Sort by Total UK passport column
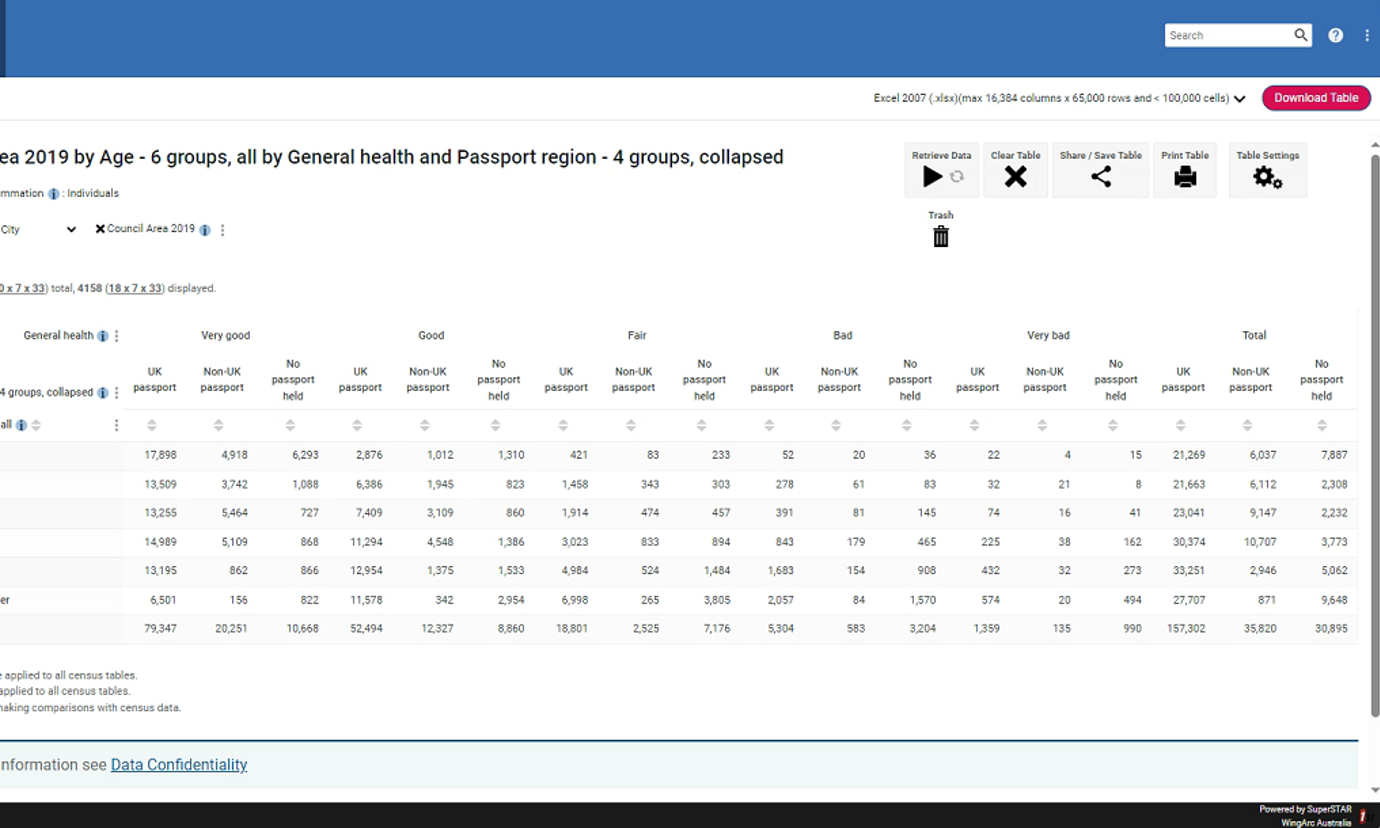The width and height of the screenshot is (1380, 828). (x=1181, y=425)
